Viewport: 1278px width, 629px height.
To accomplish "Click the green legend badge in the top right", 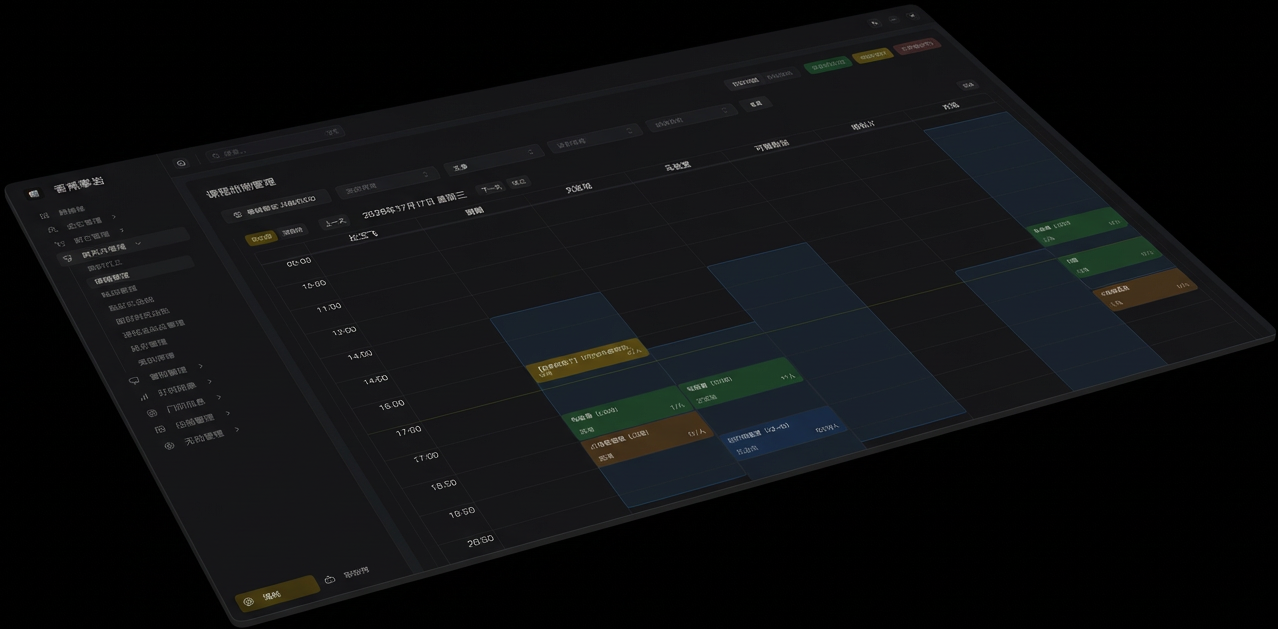I will 828,65.
